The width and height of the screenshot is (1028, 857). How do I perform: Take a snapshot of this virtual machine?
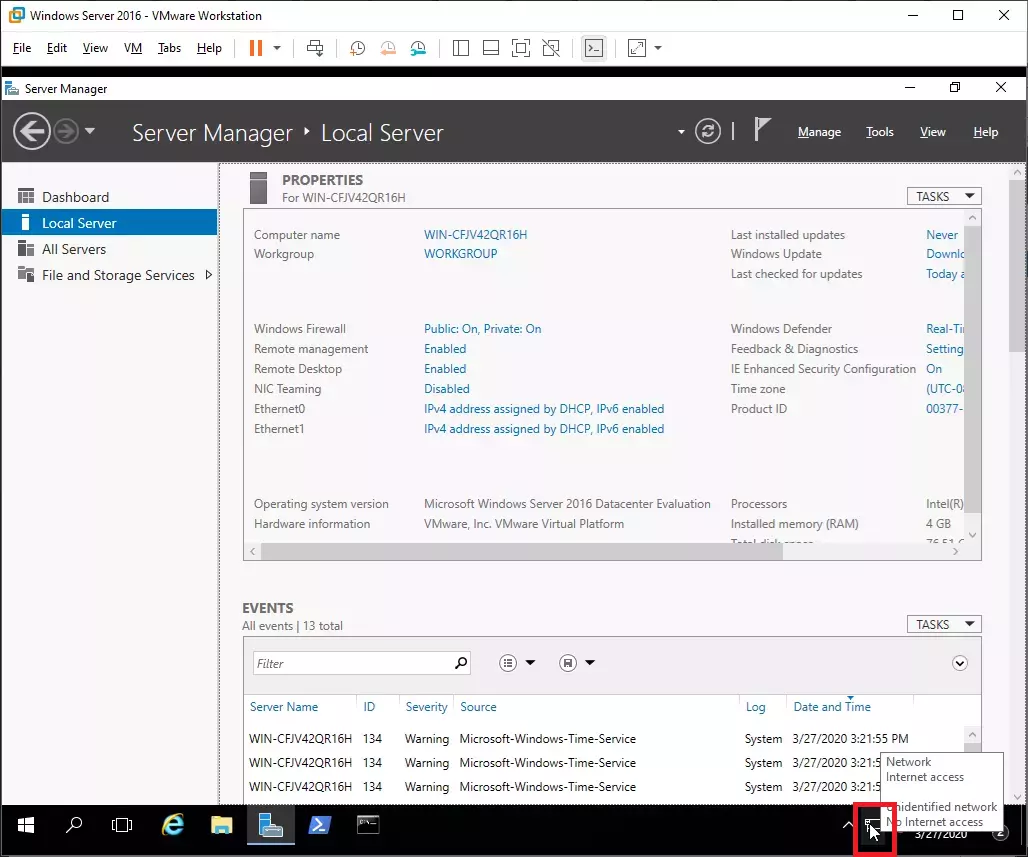(357, 48)
